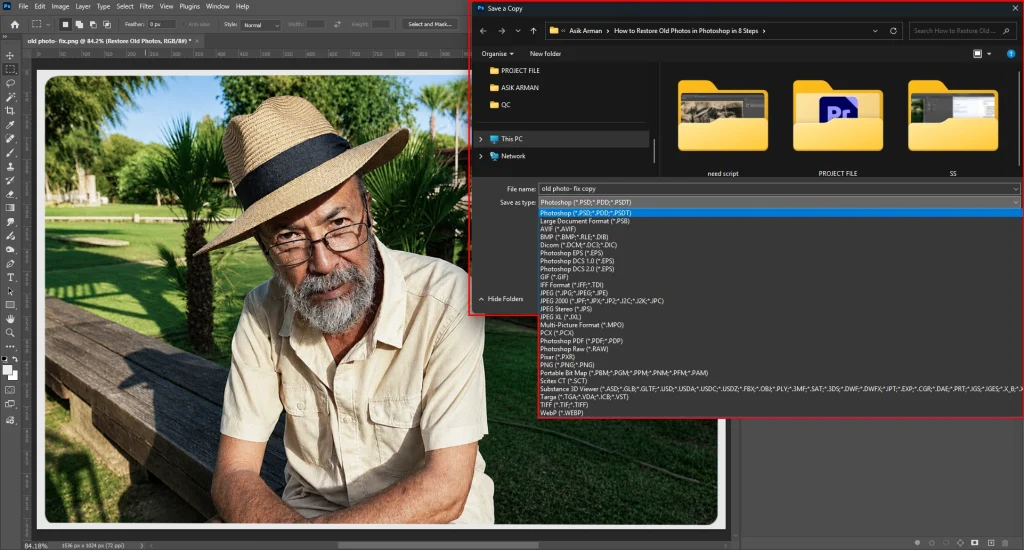This screenshot has width=1024, height=550.
Task: Select the Magic Wand tool
Action: point(10,97)
